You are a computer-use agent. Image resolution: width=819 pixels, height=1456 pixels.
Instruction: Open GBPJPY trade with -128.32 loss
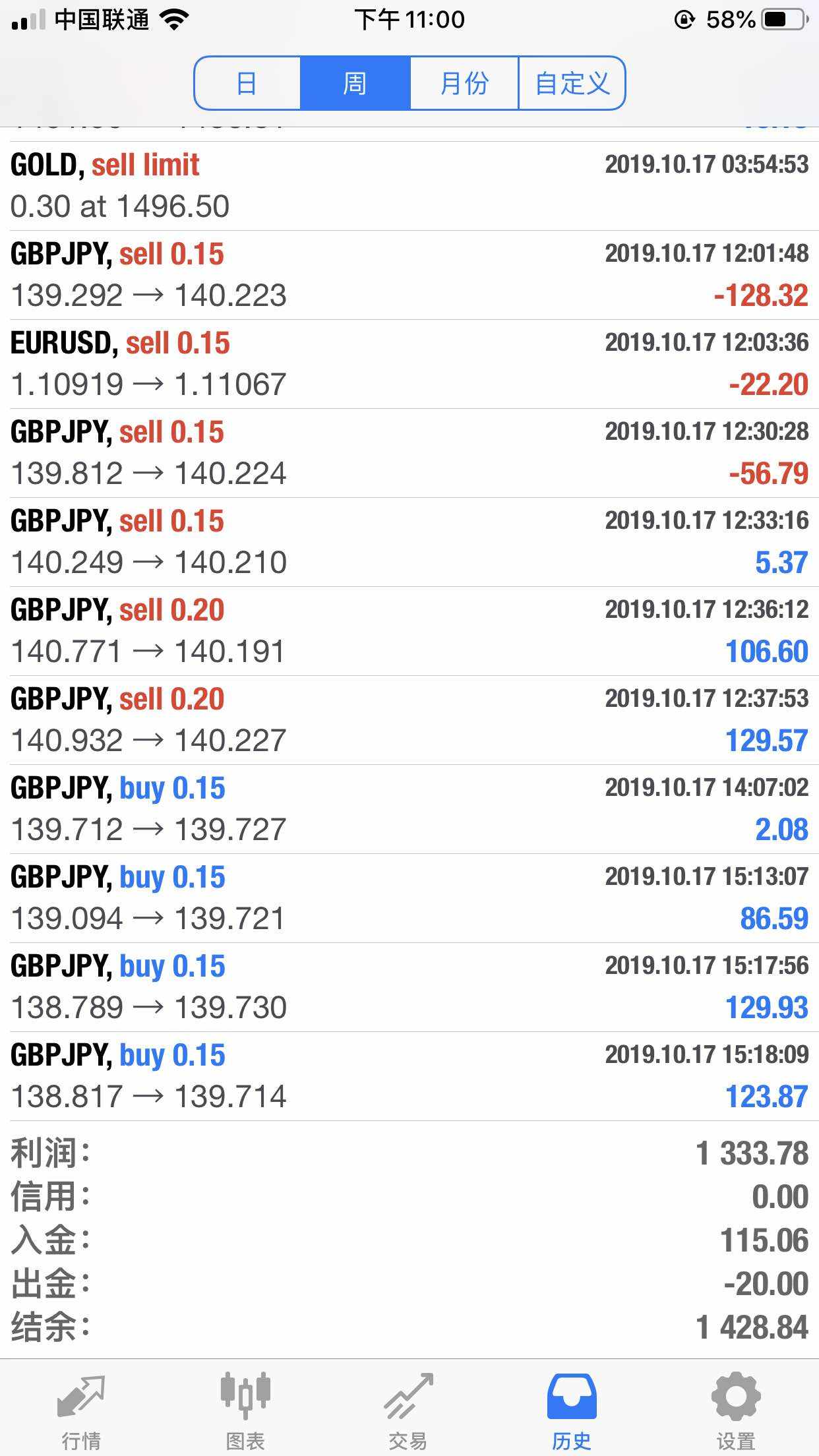coord(409,275)
